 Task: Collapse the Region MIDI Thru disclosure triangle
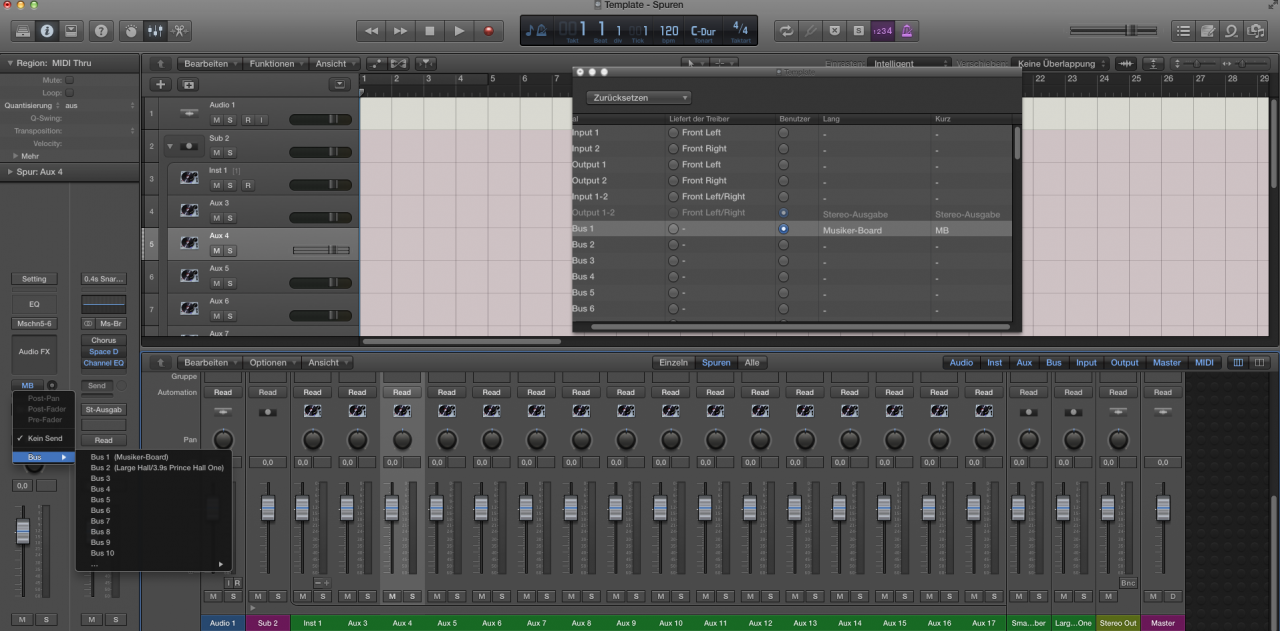[8, 64]
